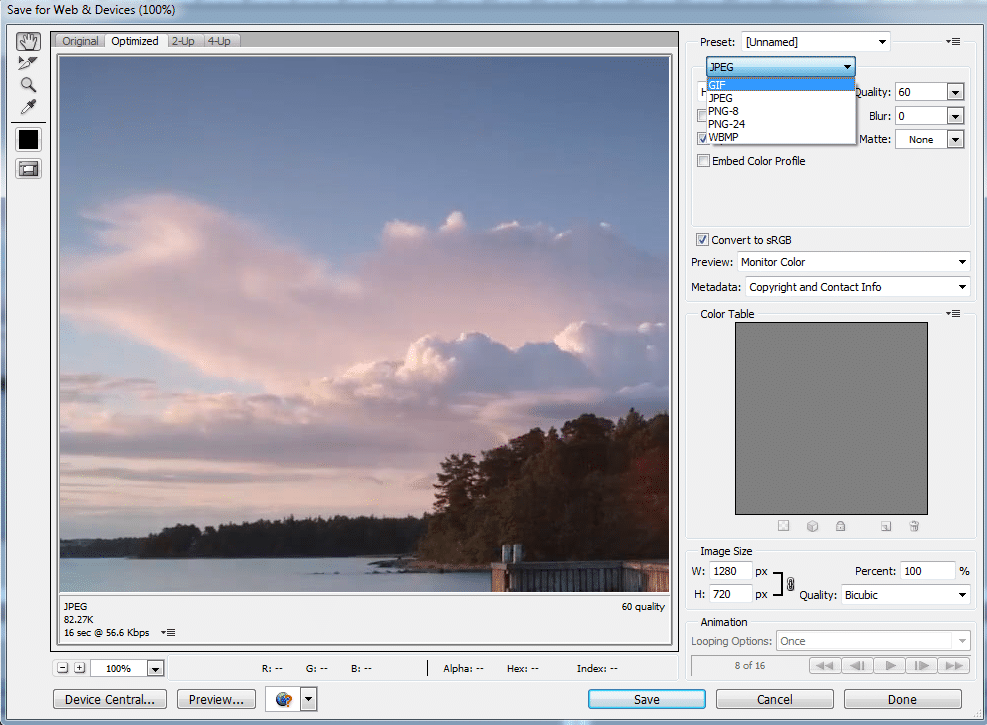Screen dimensions: 987x725
Task: Pick GIF in the format dropdown list
Action: click(x=717, y=85)
